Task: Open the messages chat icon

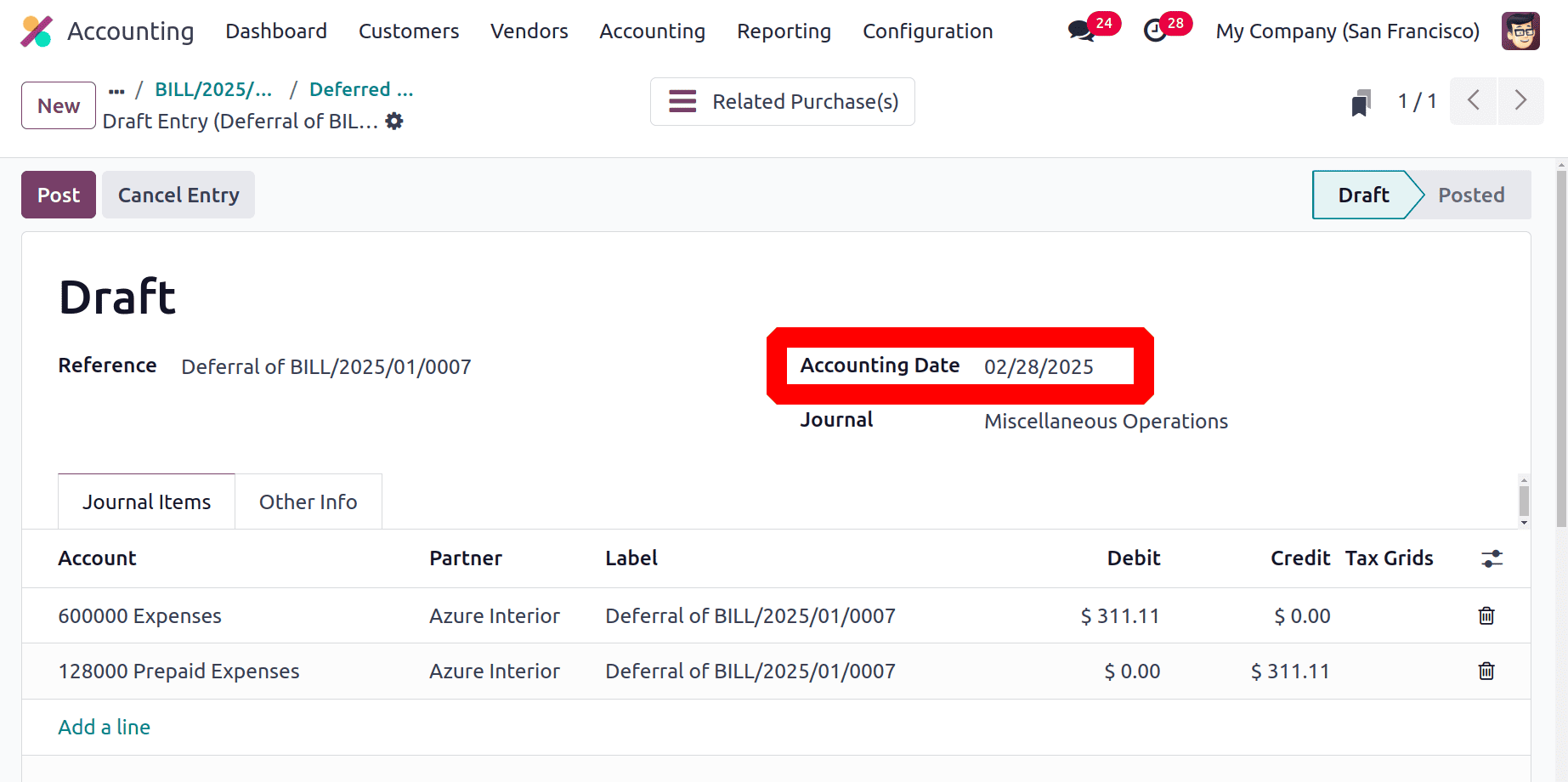Action: click(x=1081, y=31)
